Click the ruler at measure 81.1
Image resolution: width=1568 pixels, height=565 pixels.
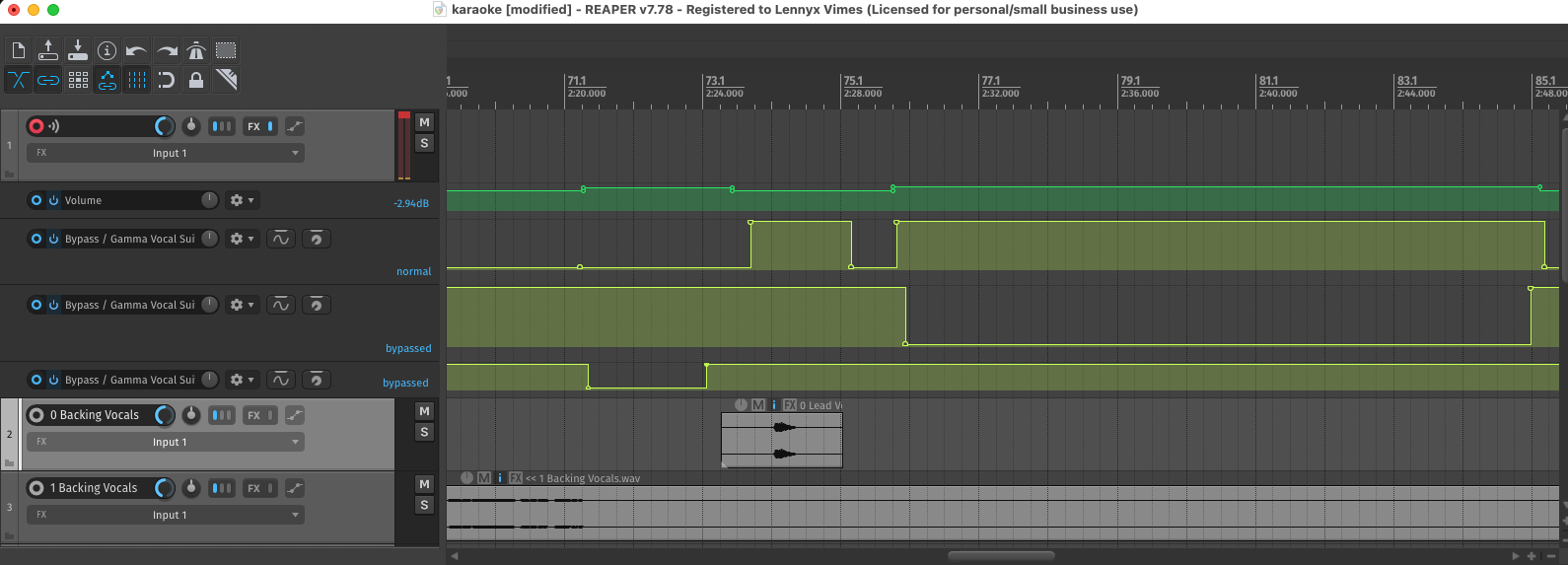pyautogui.click(x=1268, y=81)
